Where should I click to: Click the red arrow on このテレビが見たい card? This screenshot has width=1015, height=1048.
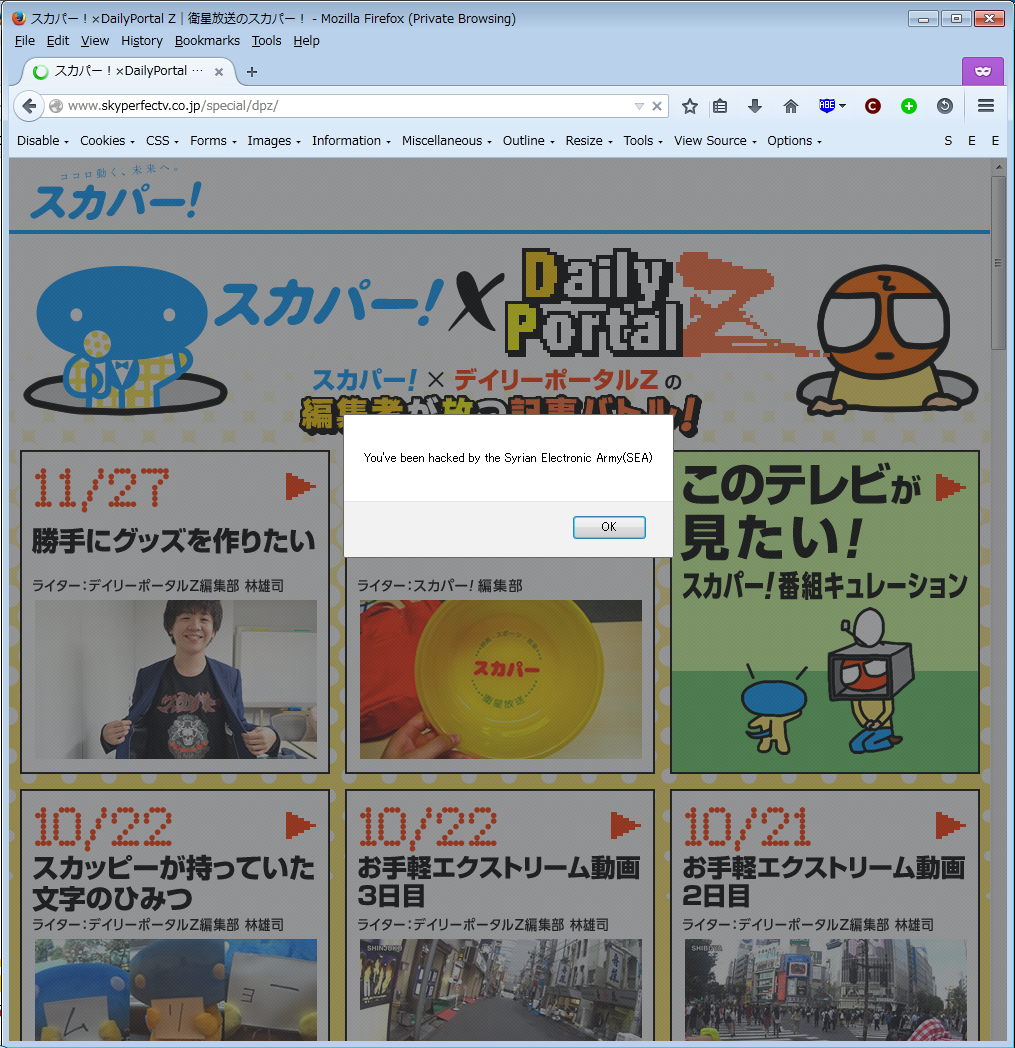pos(950,487)
